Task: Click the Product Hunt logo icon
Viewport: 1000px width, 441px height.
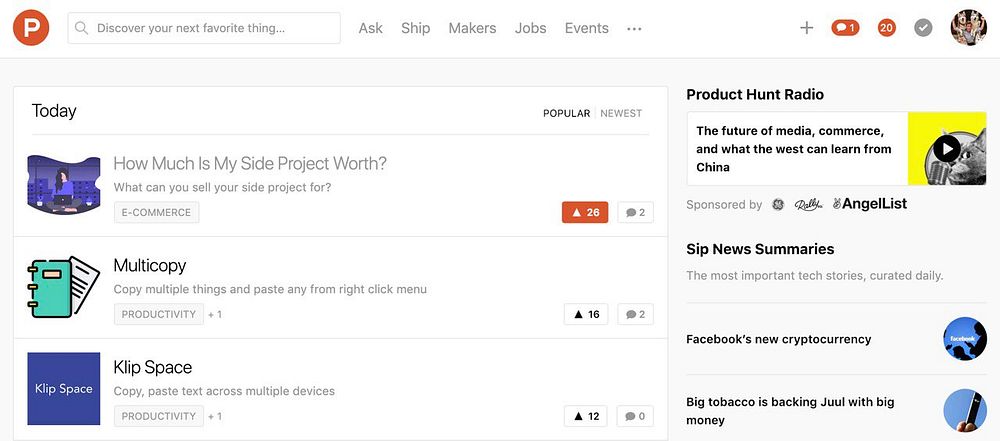Action: coord(31,28)
